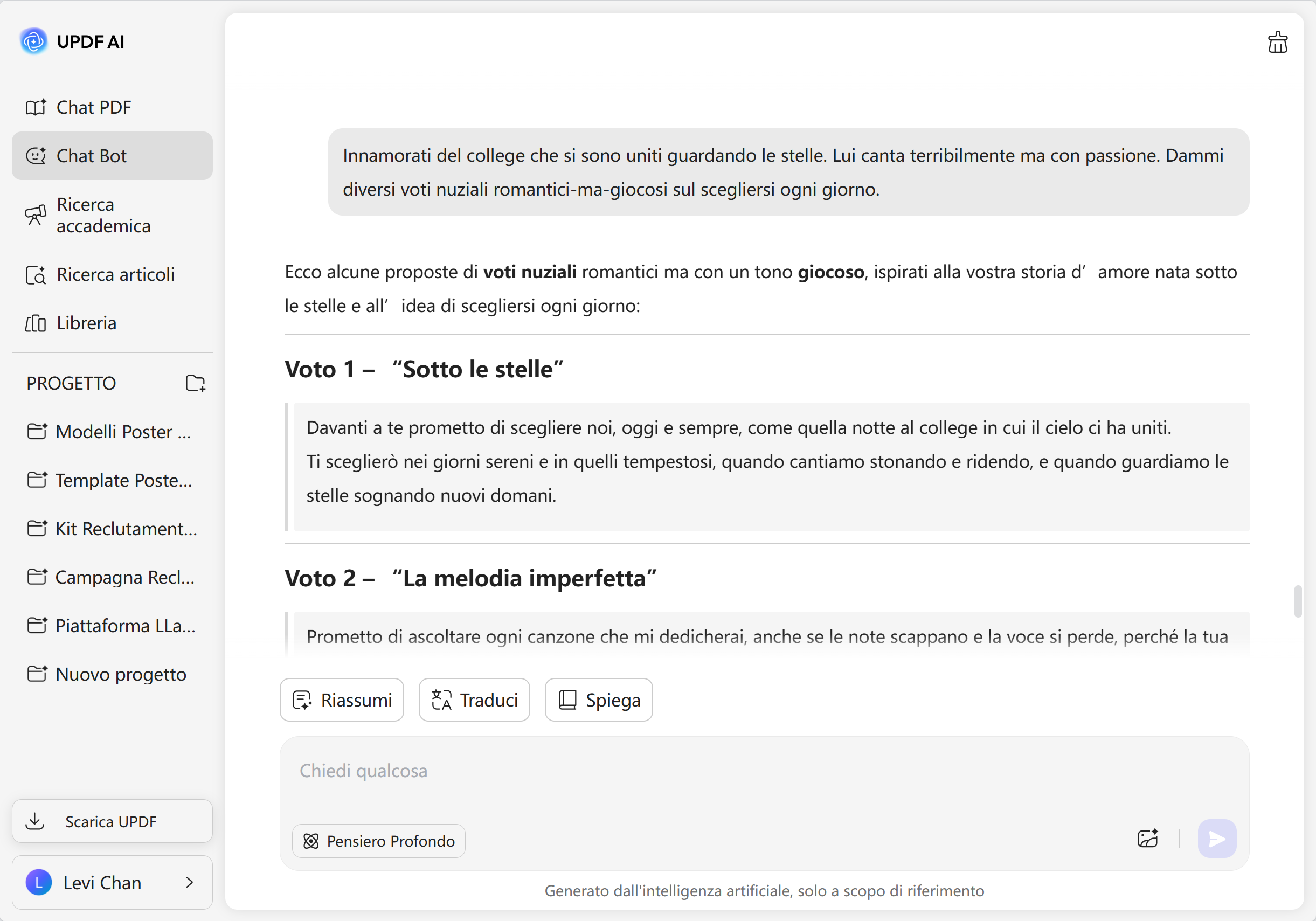Expand the Levi Chan account chevron

[190, 882]
